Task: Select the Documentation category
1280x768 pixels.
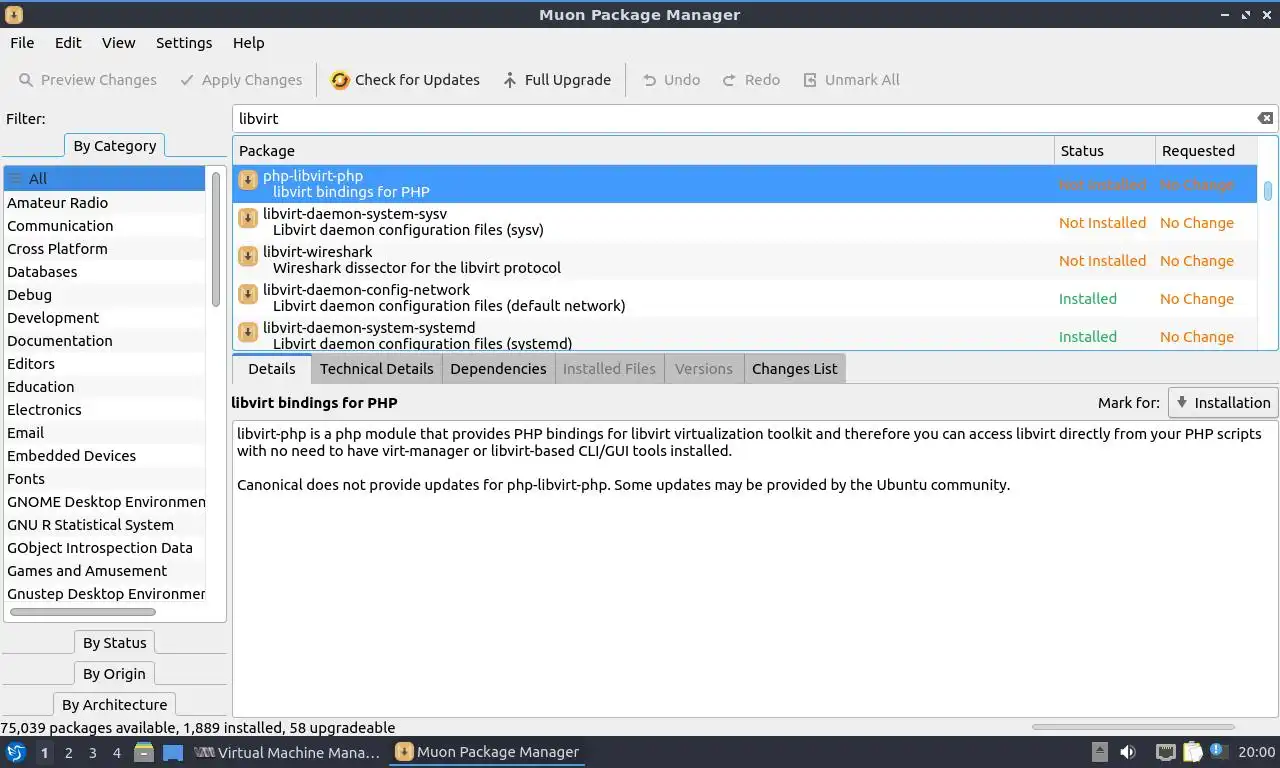Action: point(105,341)
